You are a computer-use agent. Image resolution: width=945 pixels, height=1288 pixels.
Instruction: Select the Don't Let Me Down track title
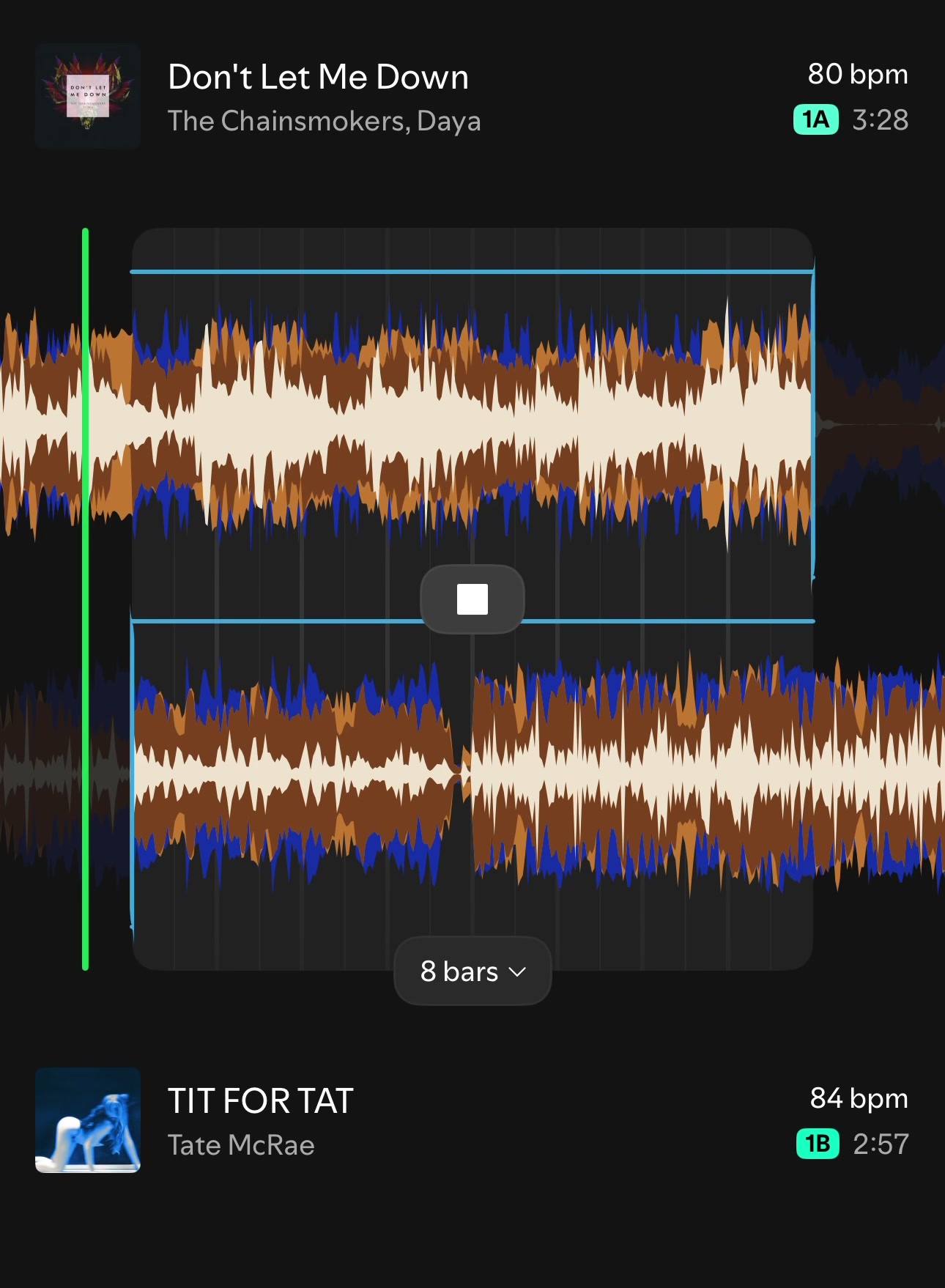(318, 77)
